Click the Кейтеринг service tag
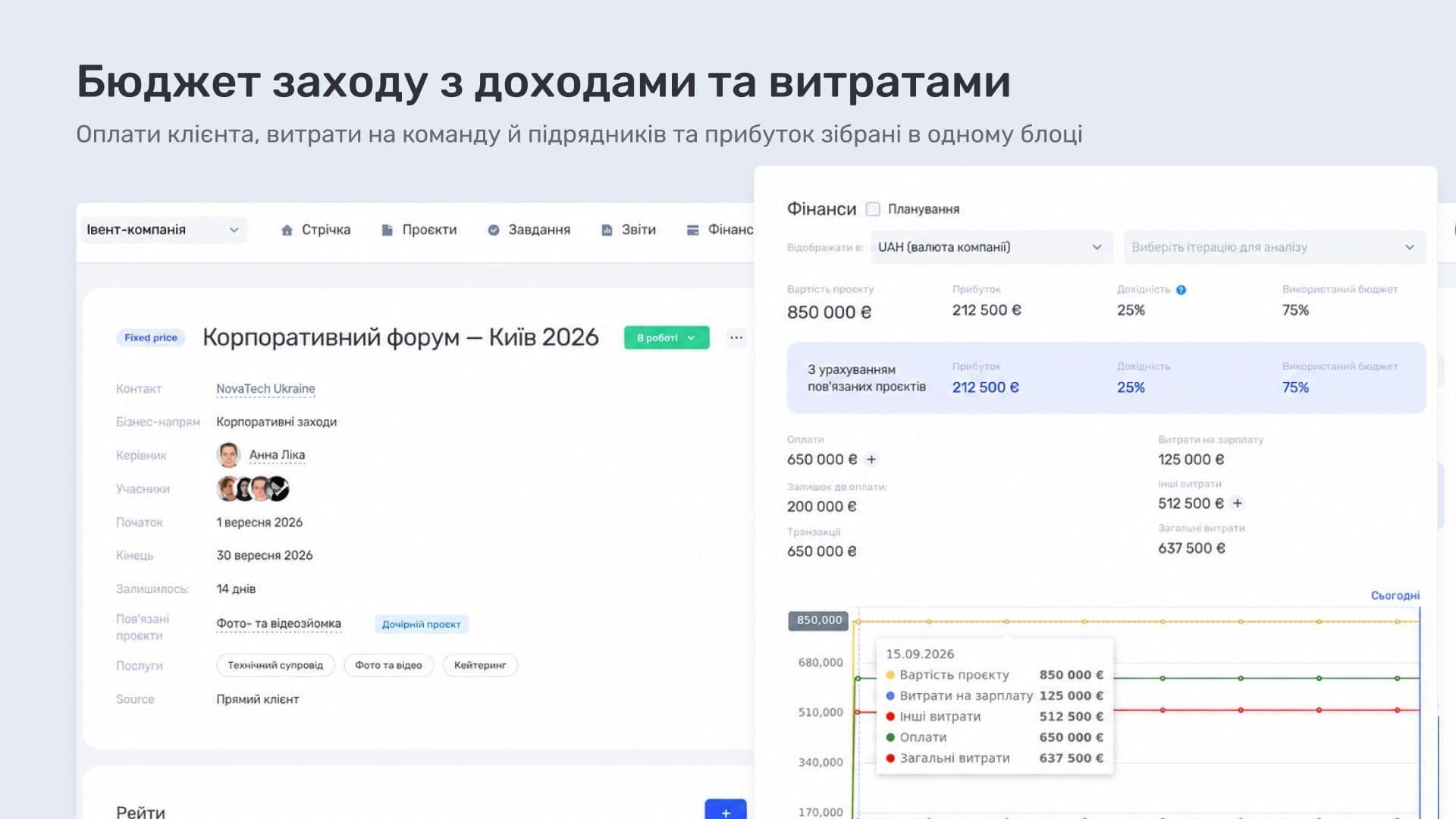This screenshot has height=819, width=1456. pos(480,665)
